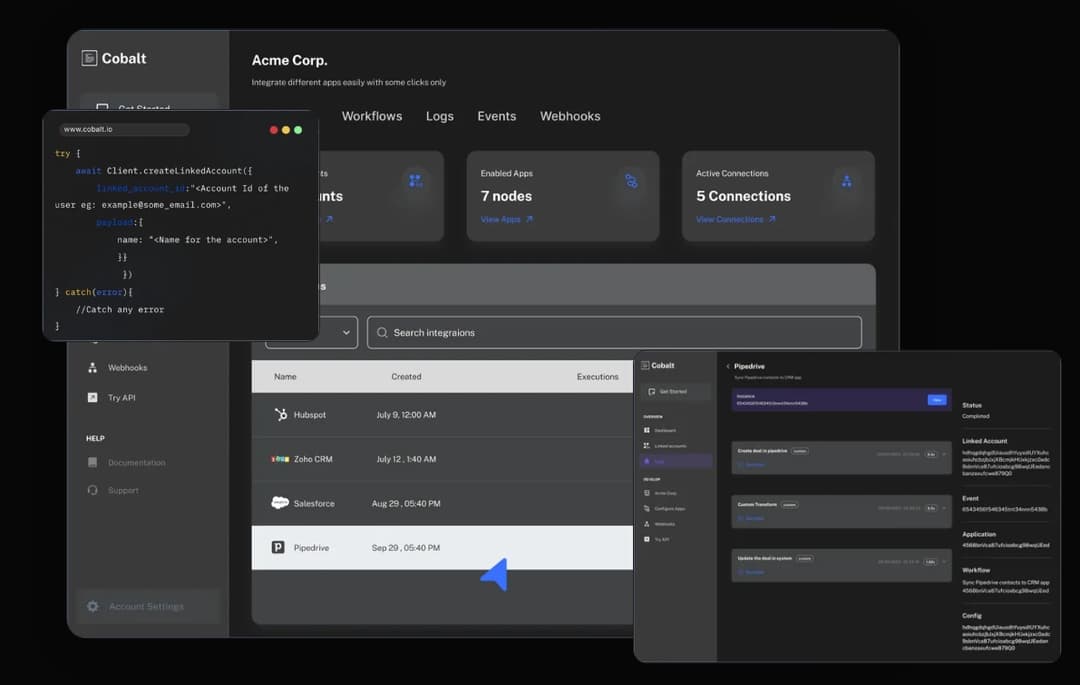Click the highlighted Logs item in the Pipedrive sidebar
Viewport: 1080px width, 685px height.
[676, 461]
